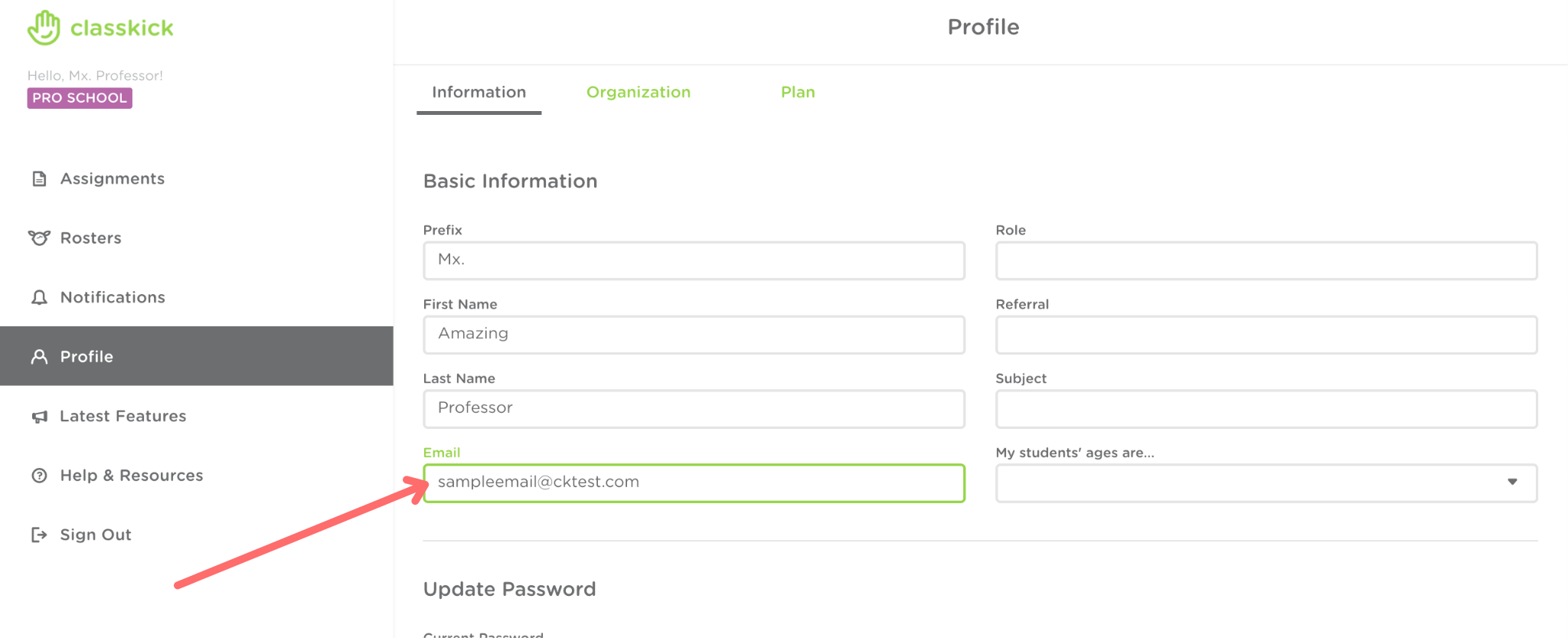1568x638 pixels.
Task: Click the First Name field showing Amazing
Action: click(693, 334)
